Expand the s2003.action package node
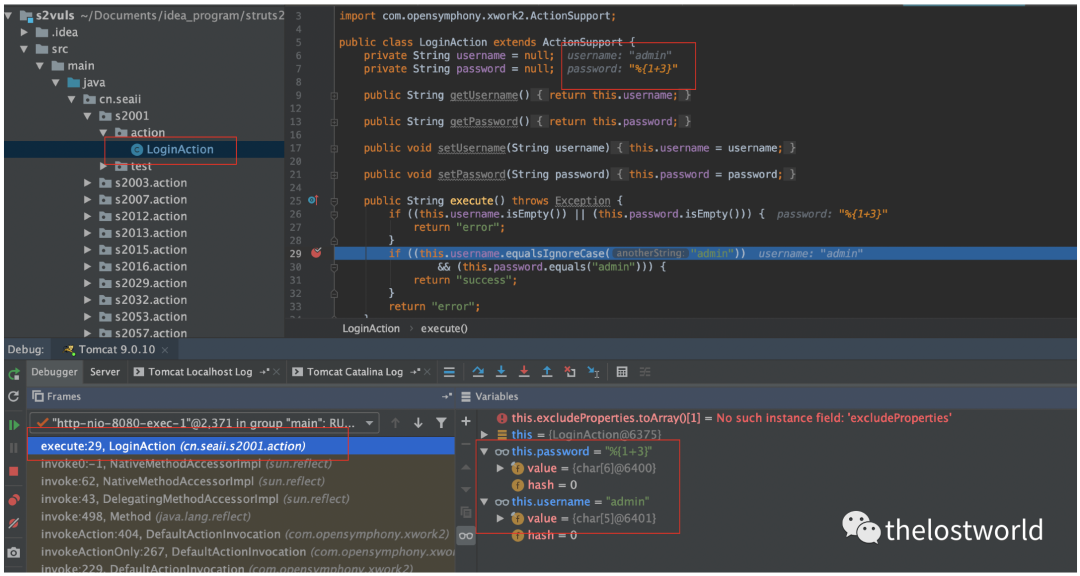The image size is (1080, 576). pos(89,183)
